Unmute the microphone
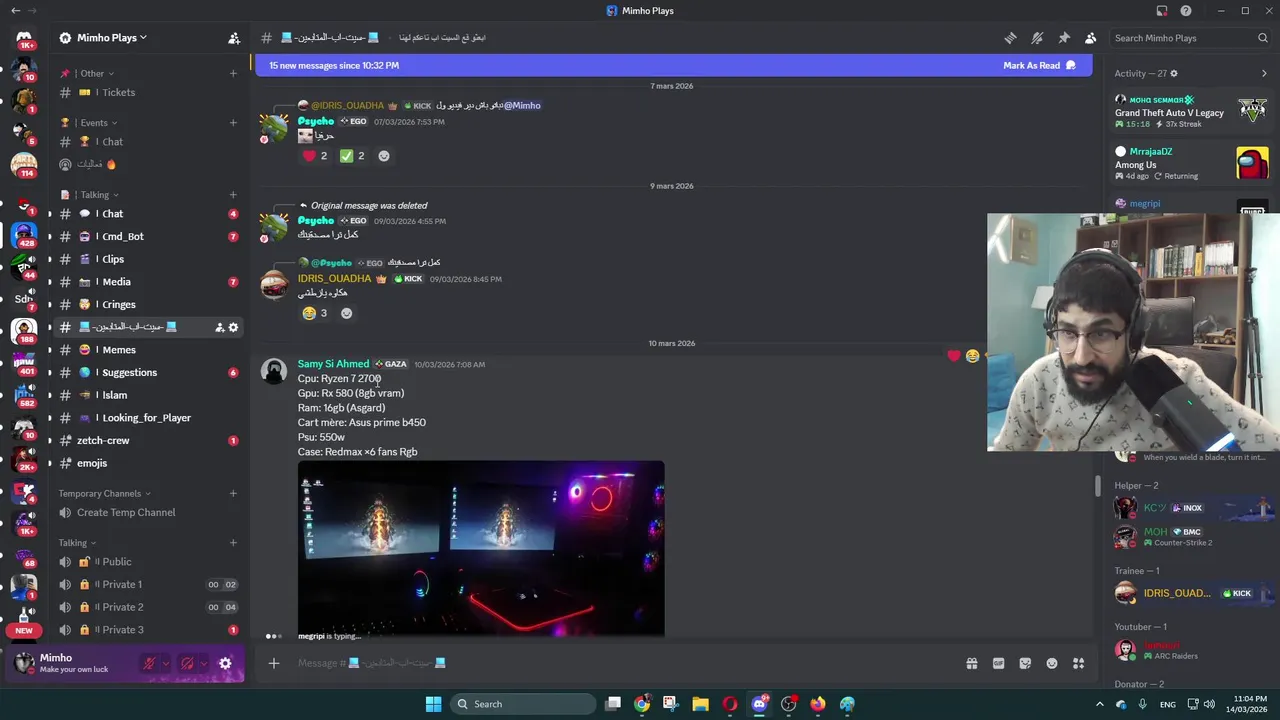The width and height of the screenshot is (1280, 720). 149,663
